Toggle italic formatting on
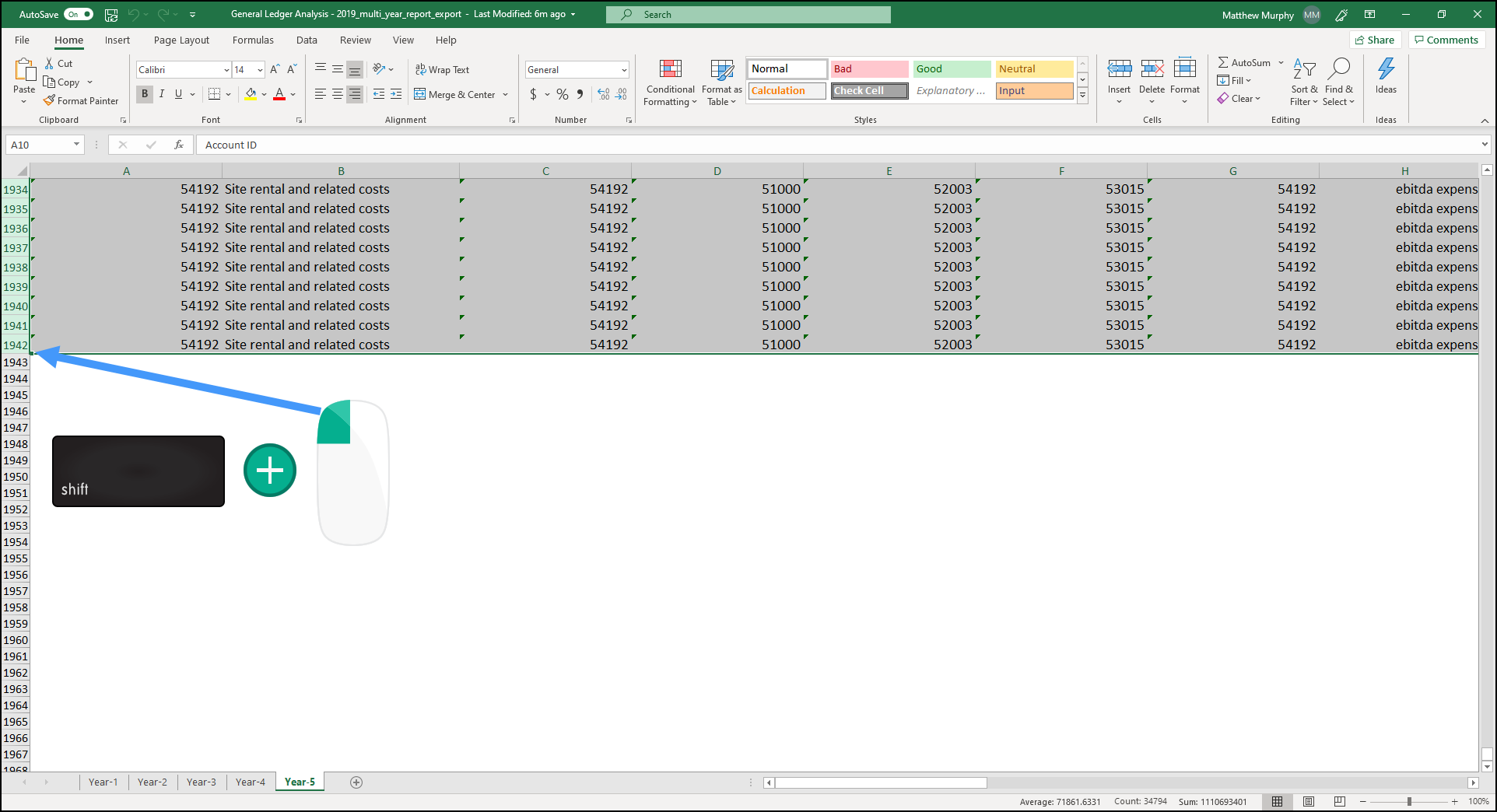Viewport: 1497px width, 812px height. pos(161,94)
